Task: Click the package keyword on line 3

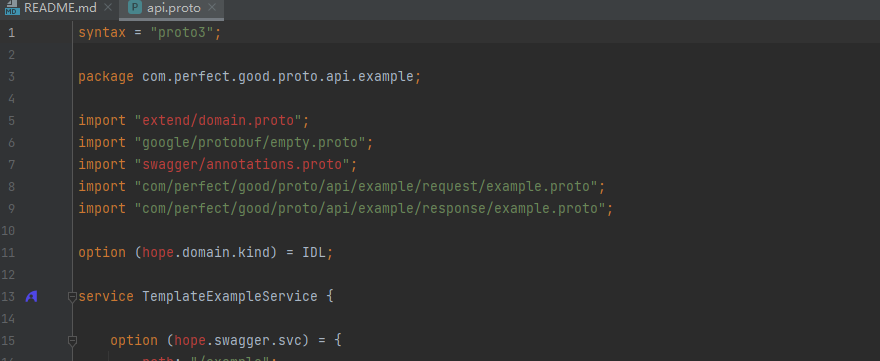Action: (x=106, y=77)
